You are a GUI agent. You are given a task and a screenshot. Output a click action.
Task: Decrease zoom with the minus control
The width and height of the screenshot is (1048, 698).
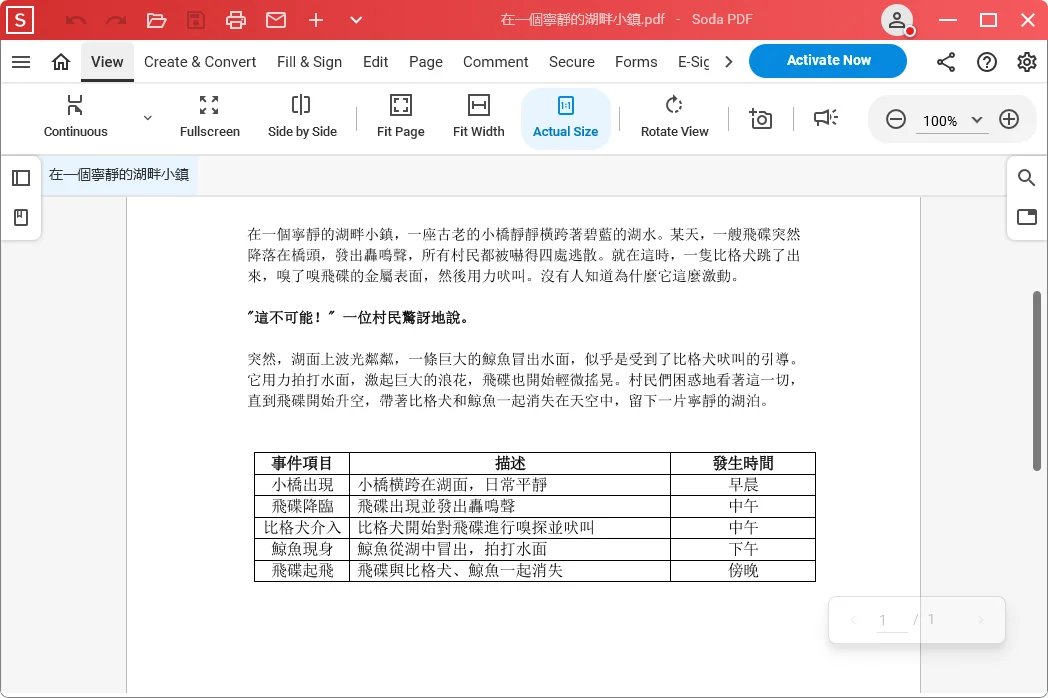(x=896, y=118)
